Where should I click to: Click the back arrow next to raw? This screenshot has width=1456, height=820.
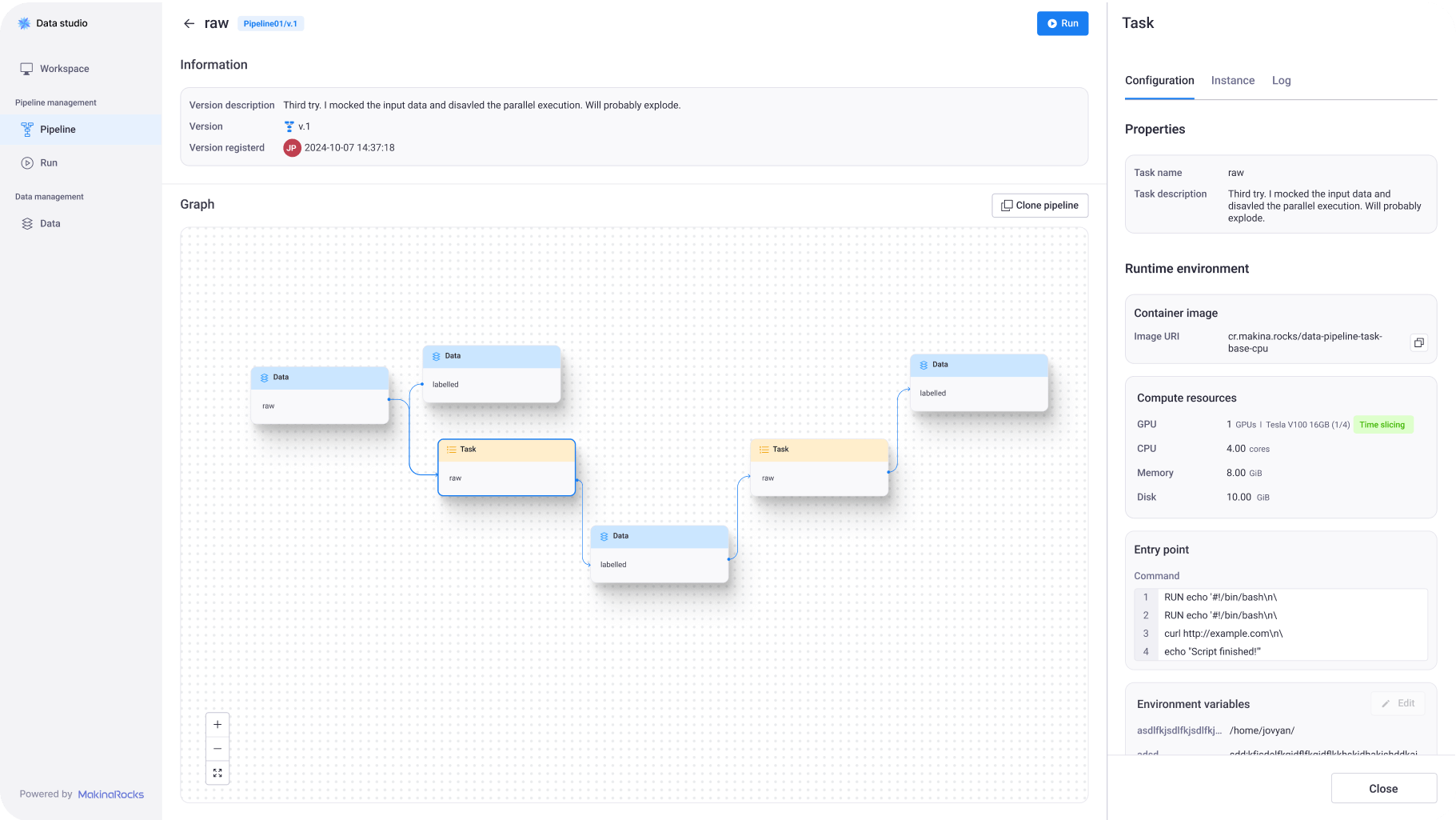click(189, 24)
